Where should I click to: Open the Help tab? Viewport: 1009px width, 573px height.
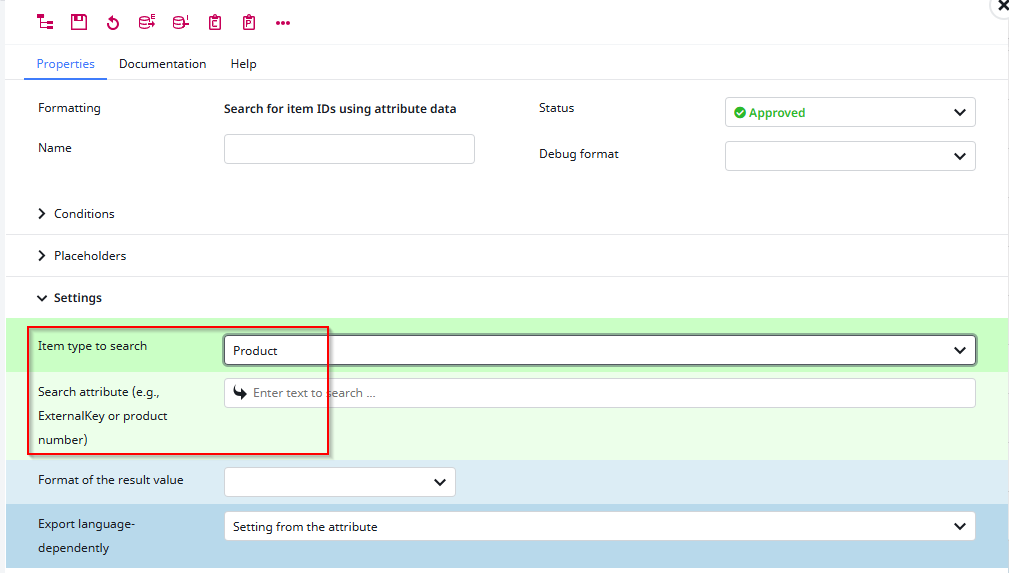(x=244, y=64)
